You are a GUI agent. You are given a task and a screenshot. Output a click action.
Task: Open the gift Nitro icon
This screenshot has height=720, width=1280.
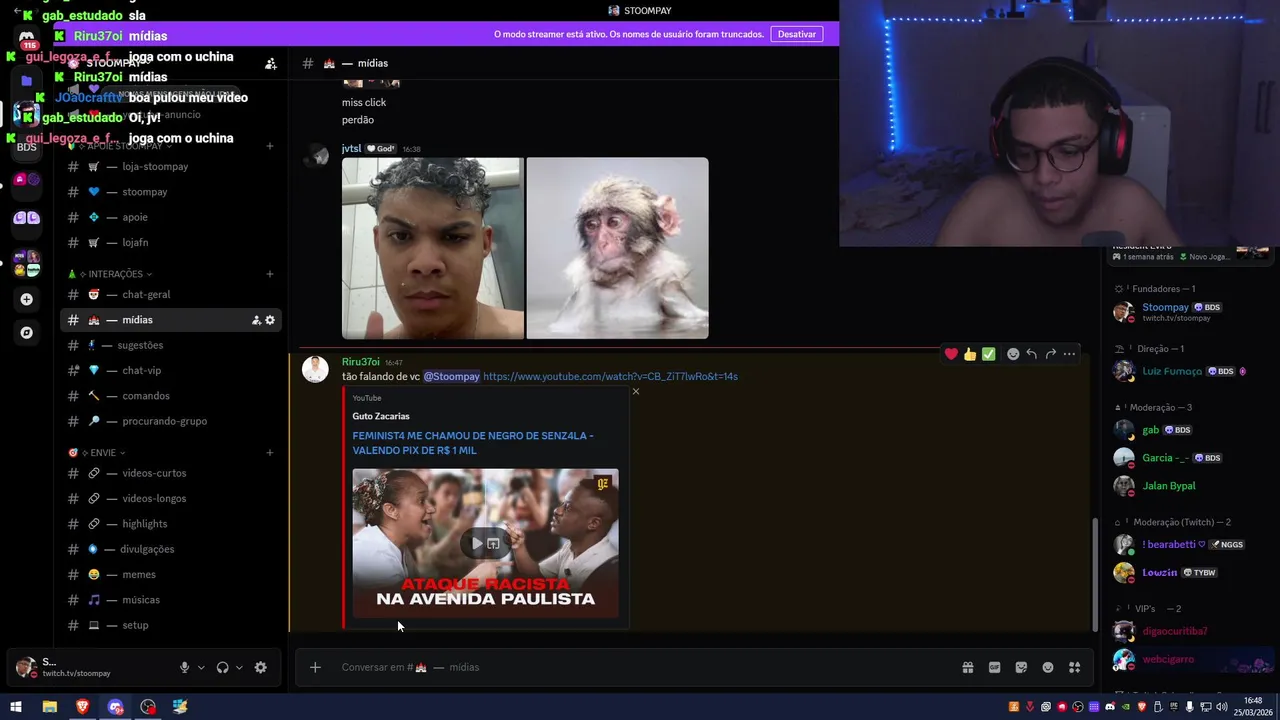pos(968,667)
